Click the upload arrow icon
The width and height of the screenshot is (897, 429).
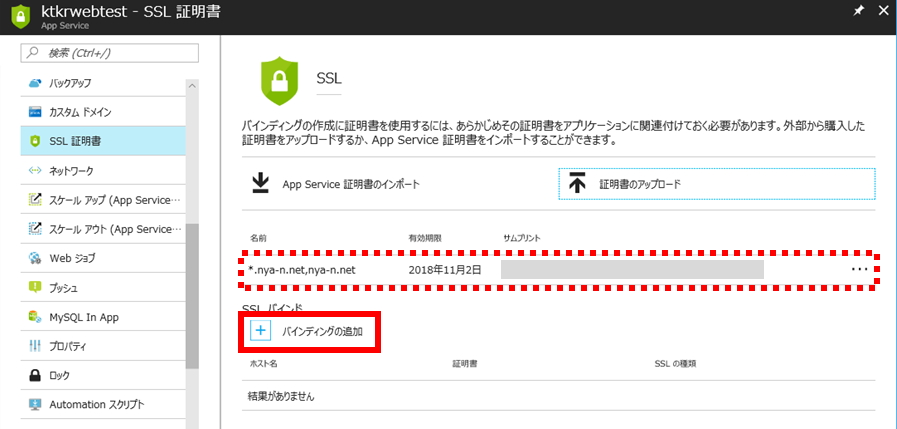[x=577, y=184]
